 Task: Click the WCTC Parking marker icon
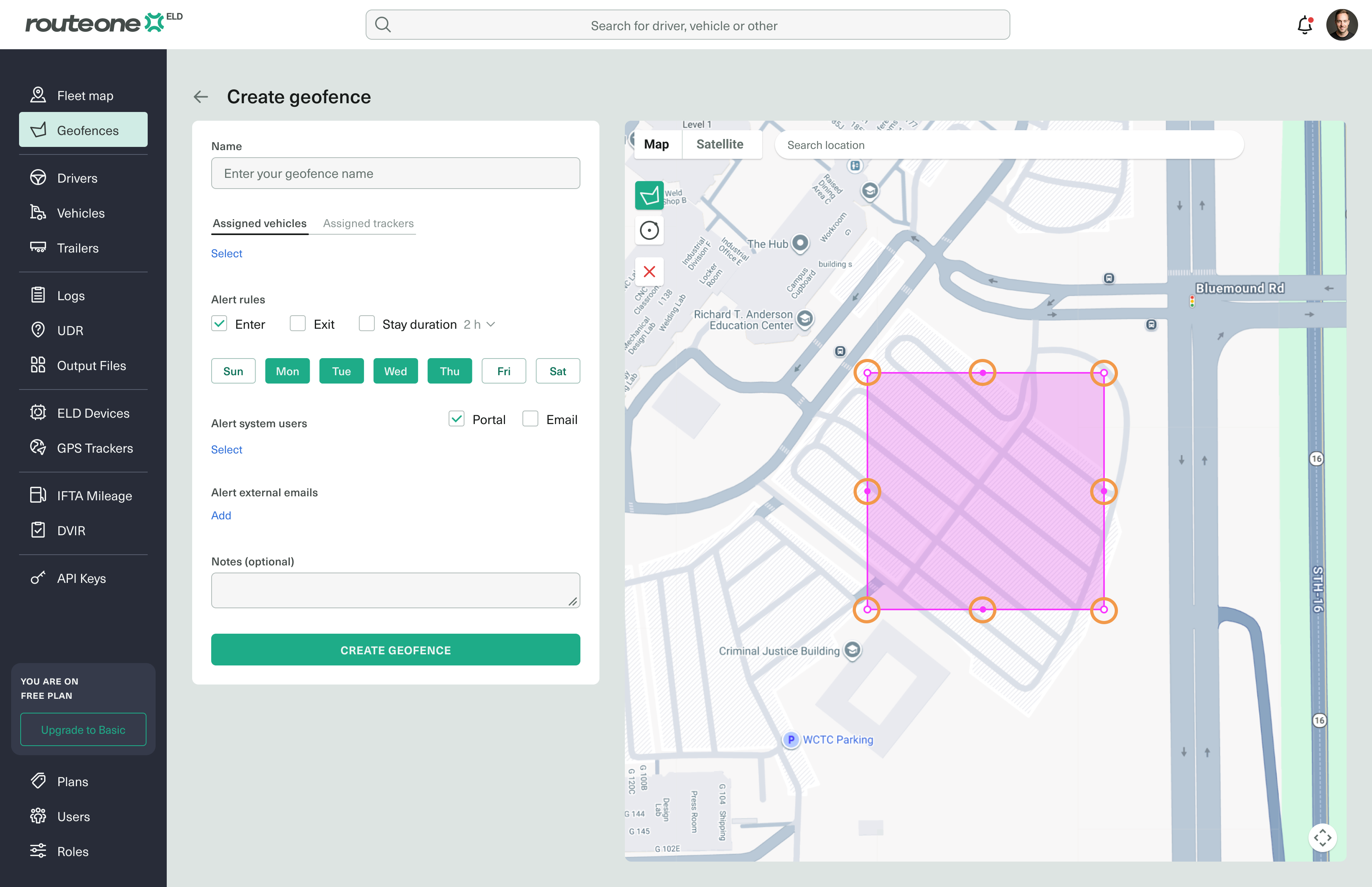click(791, 740)
